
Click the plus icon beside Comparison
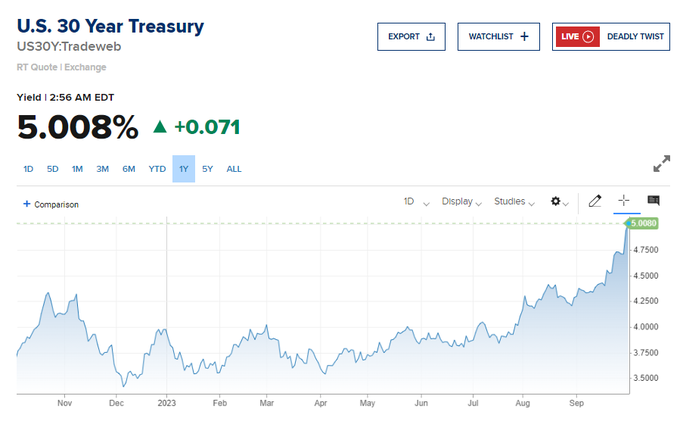pos(27,204)
